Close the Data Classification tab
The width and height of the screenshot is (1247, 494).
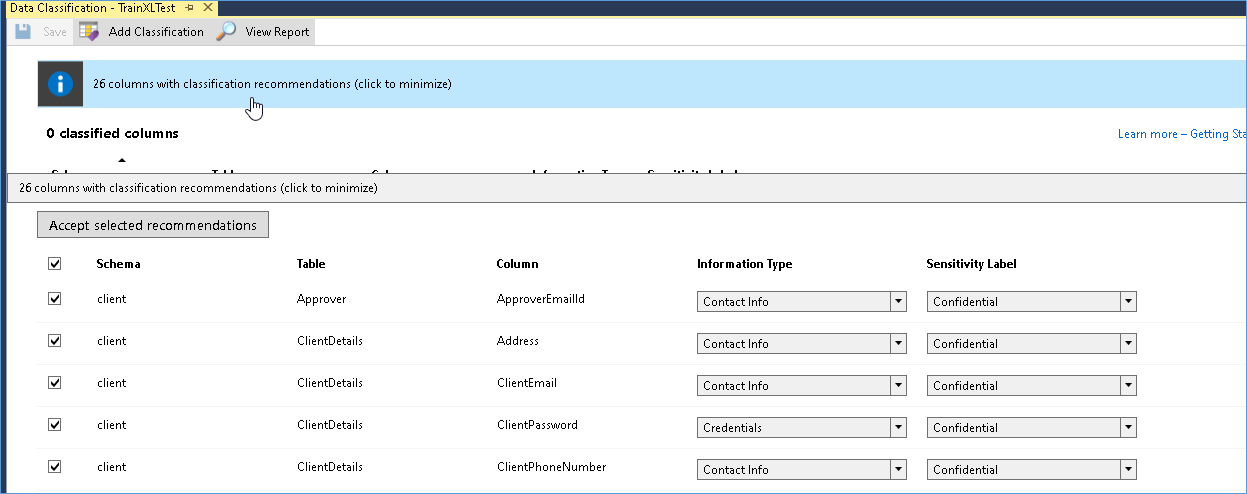click(x=208, y=7)
